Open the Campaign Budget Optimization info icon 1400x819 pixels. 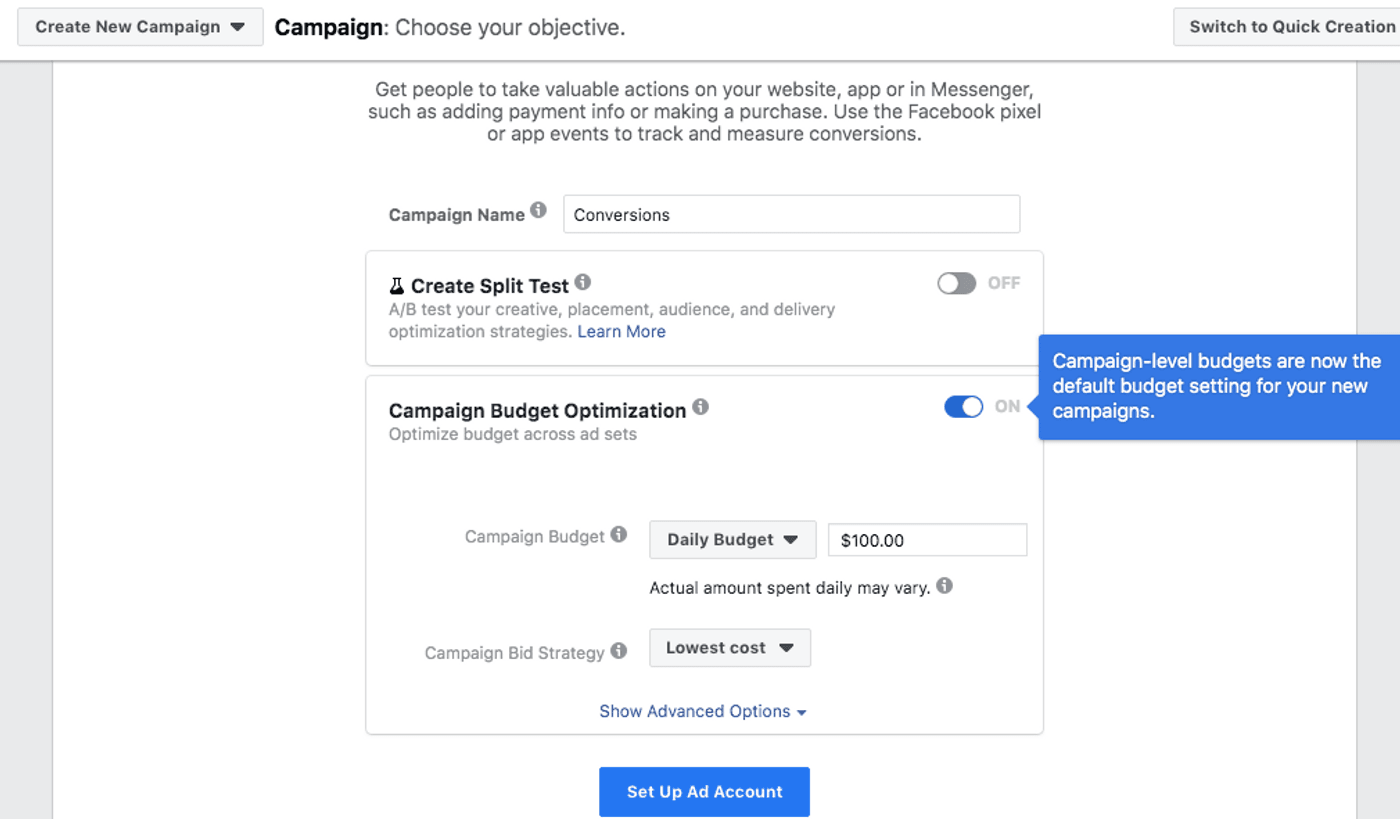point(700,407)
